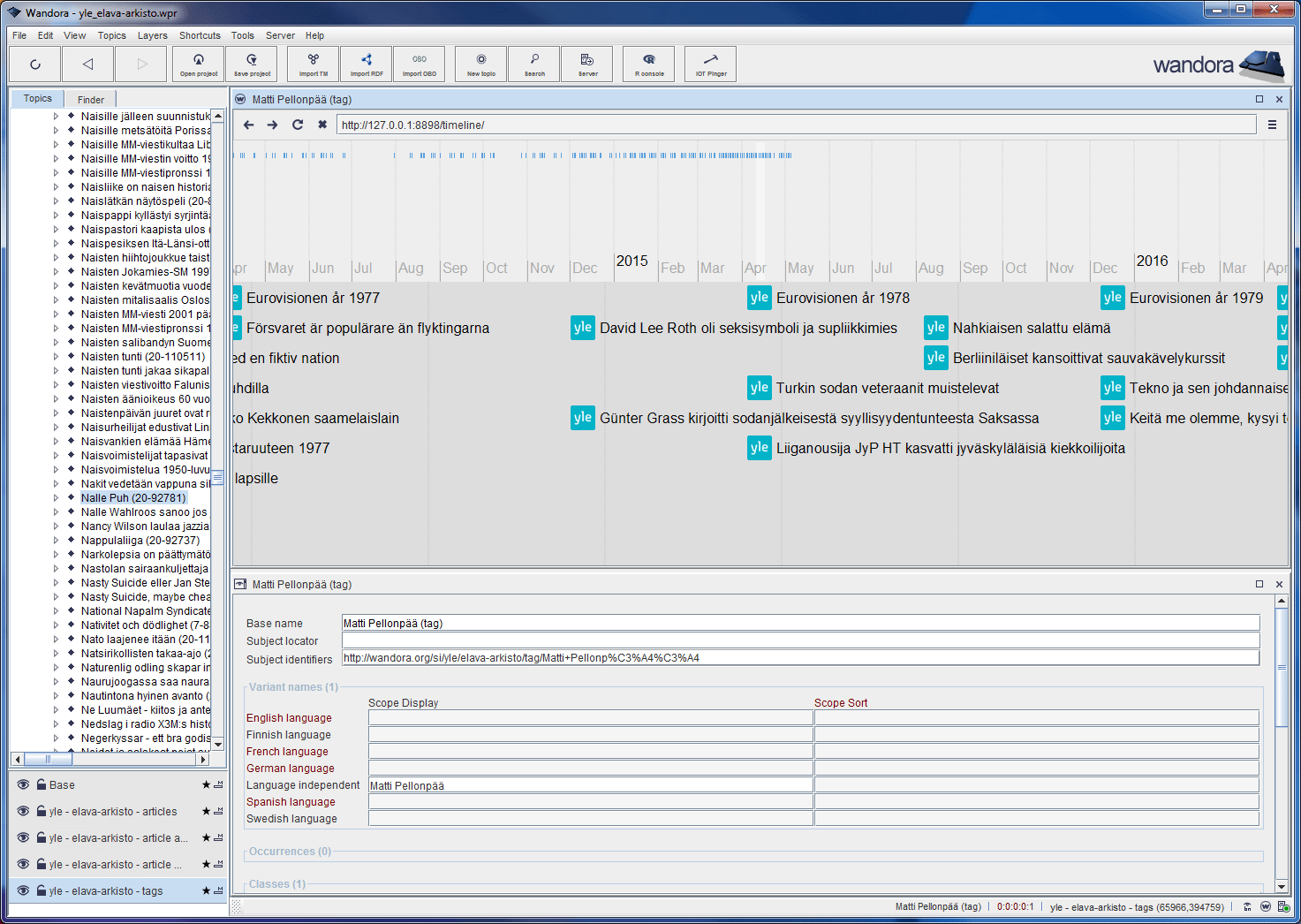Click the Turkin sodan veteraanit muistelevat entry
Screen dimensions: 1301x924
pyautogui.click(x=887, y=389)
